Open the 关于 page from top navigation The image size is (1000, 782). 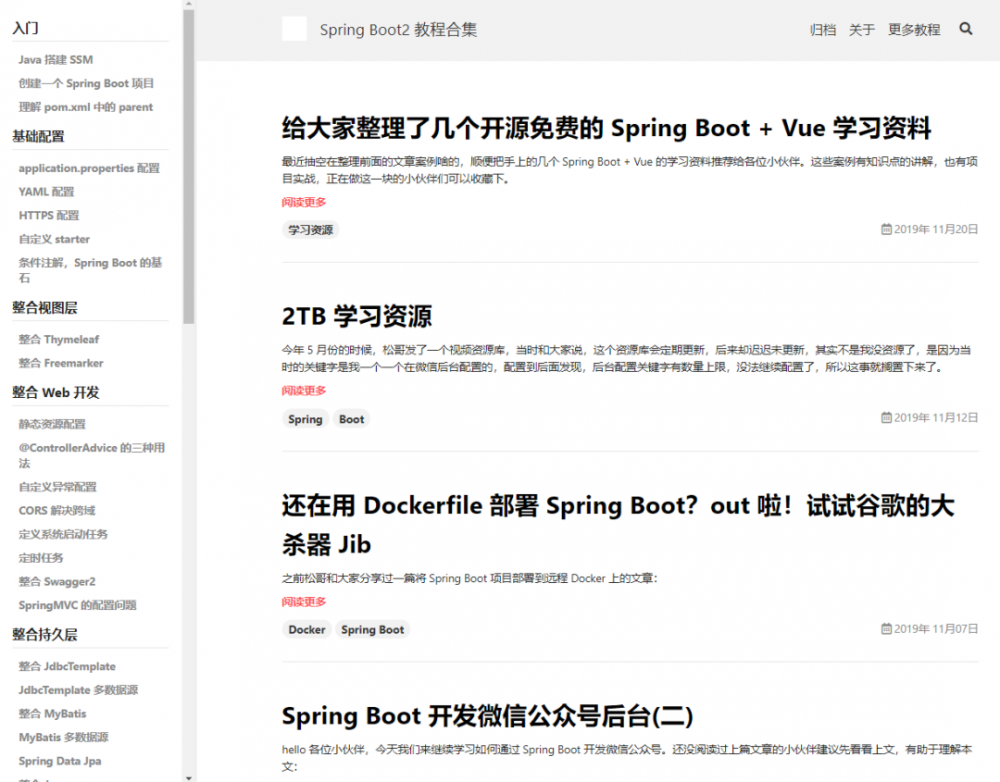[x=862, y=29]
